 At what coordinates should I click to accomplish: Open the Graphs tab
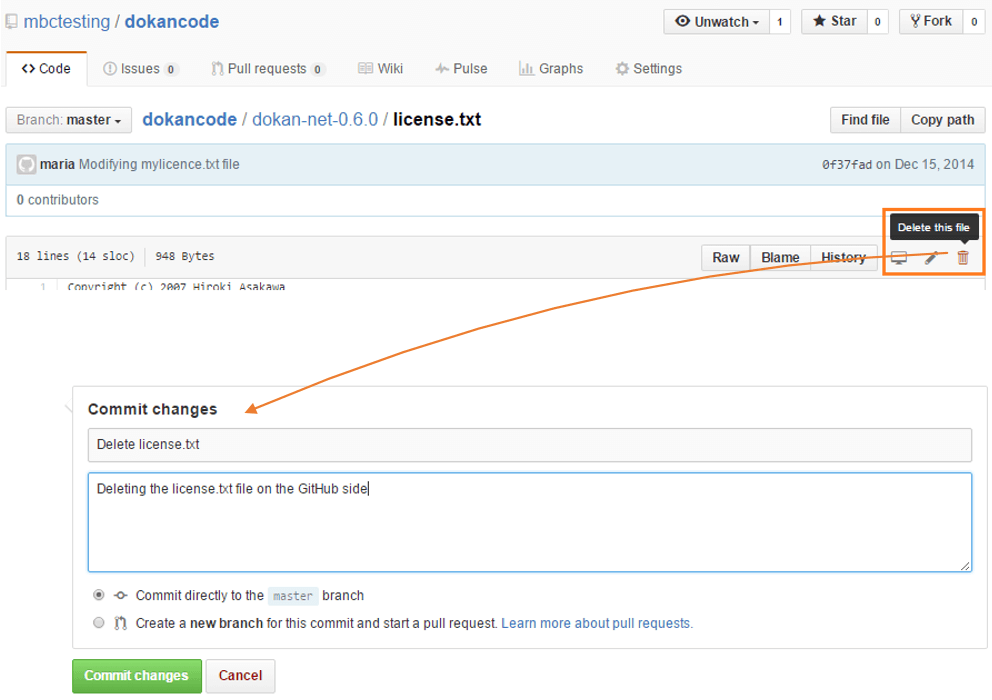click(551, 69)
